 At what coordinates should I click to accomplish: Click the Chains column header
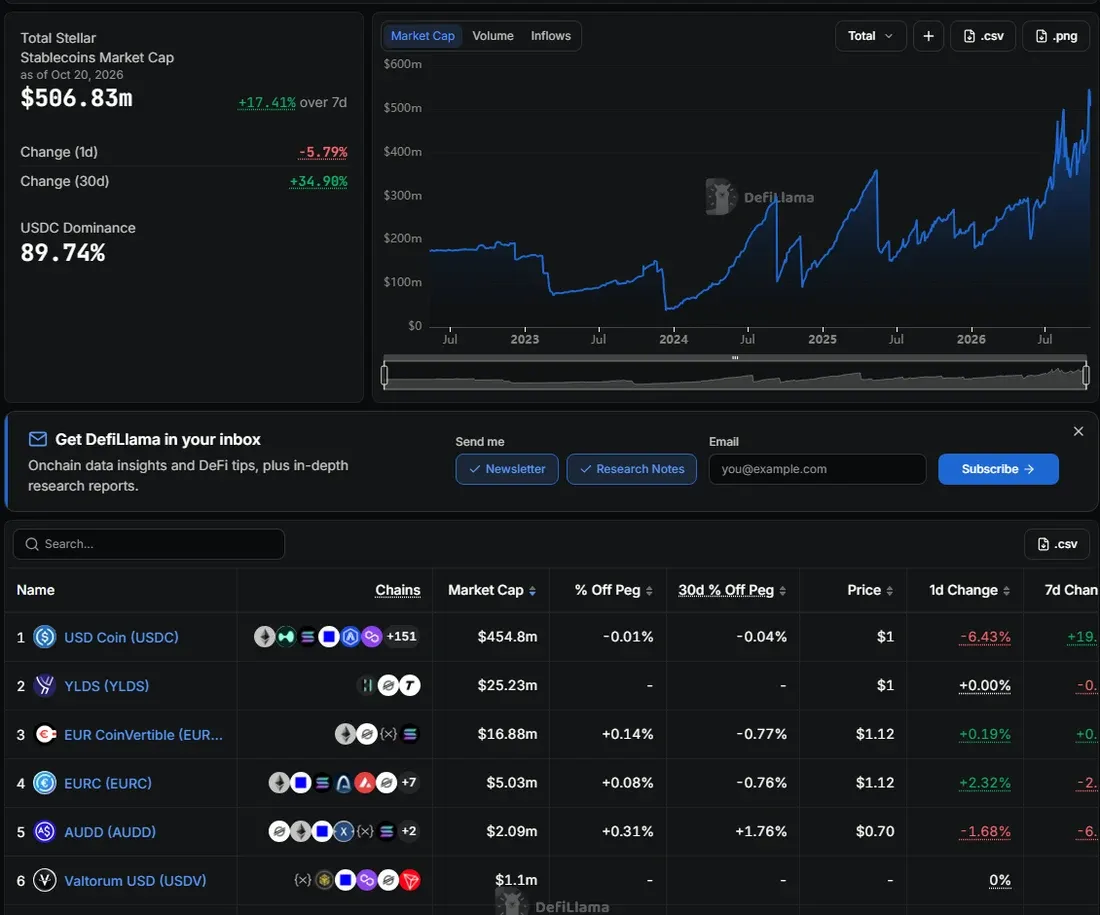[x=398, y=590]
